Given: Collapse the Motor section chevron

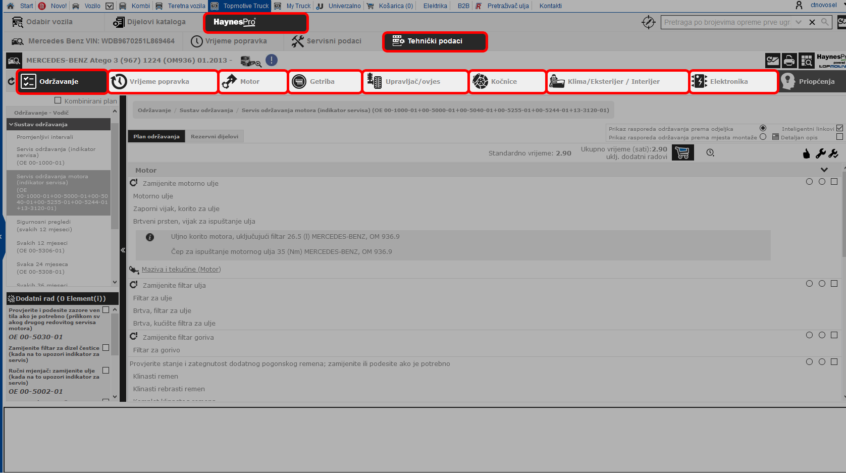Looking at the screenshot, I should pyautogui.click(x=824, y=170).
